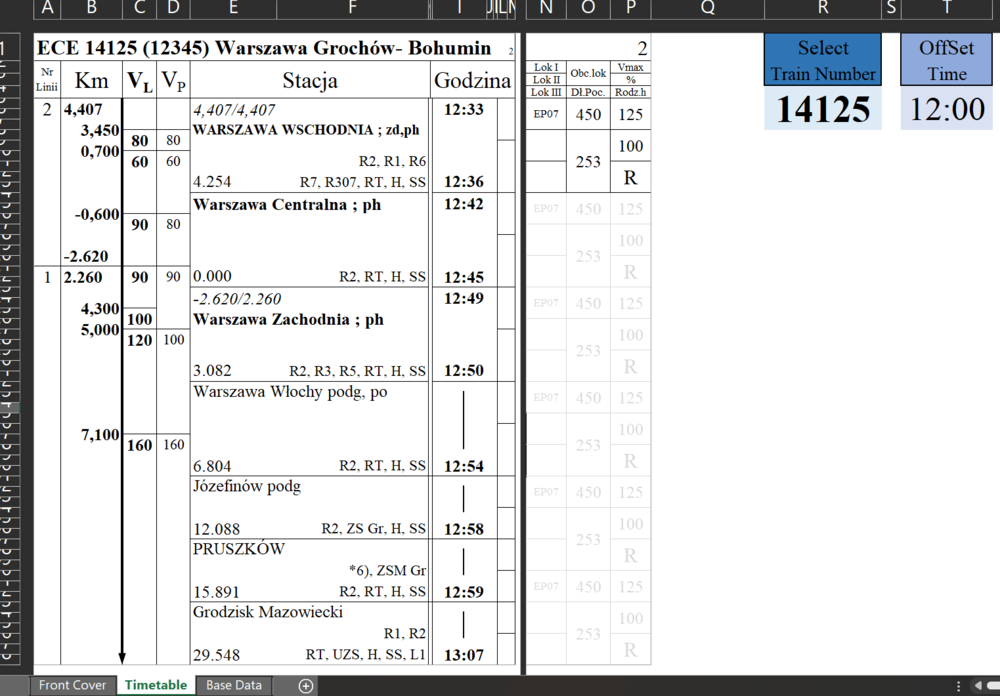Click time 13:07 cell
This screenshot has width=1000, height=696.
click(464, 655)
